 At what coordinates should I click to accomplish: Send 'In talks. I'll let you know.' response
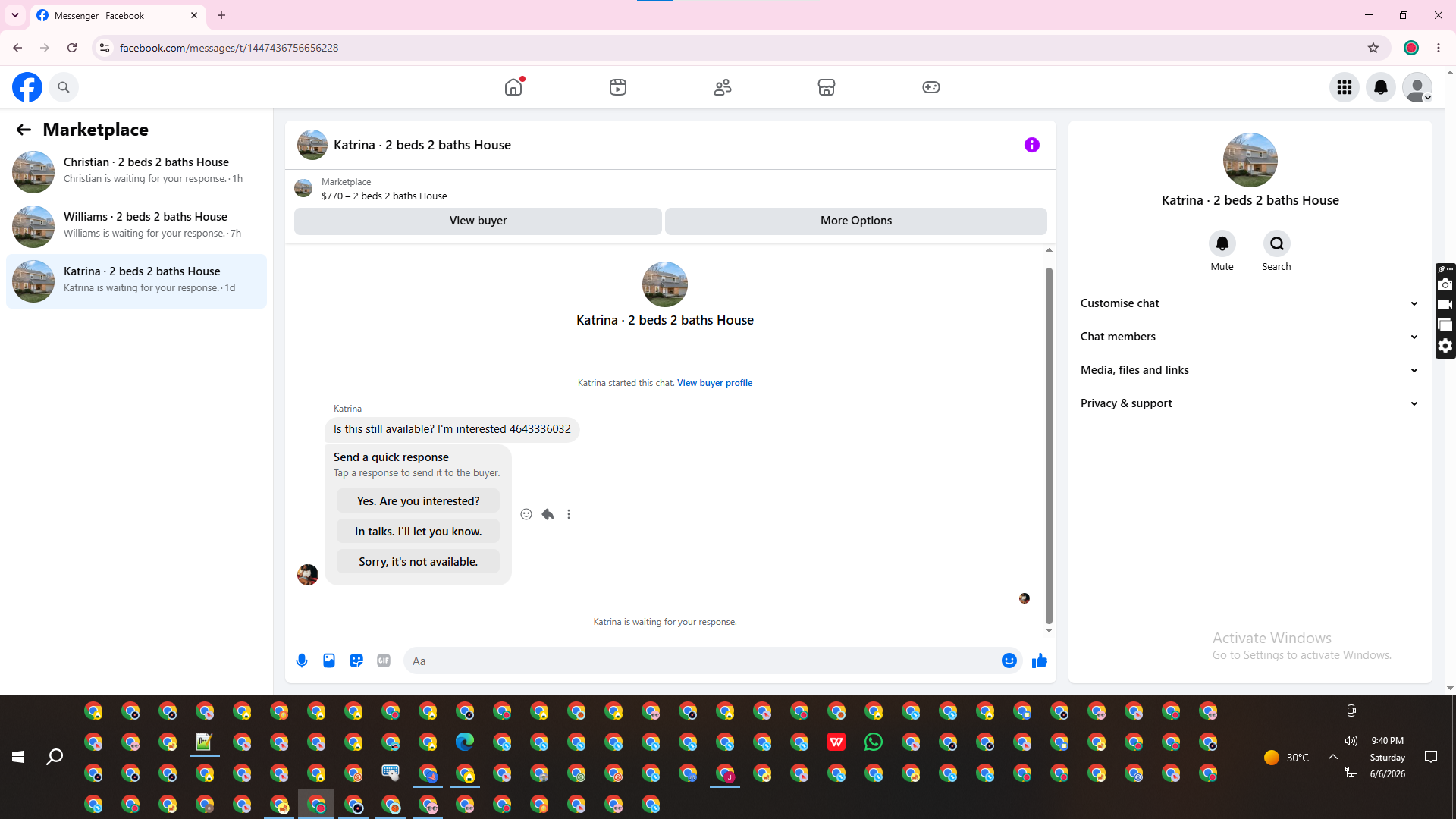pos(418,532)
